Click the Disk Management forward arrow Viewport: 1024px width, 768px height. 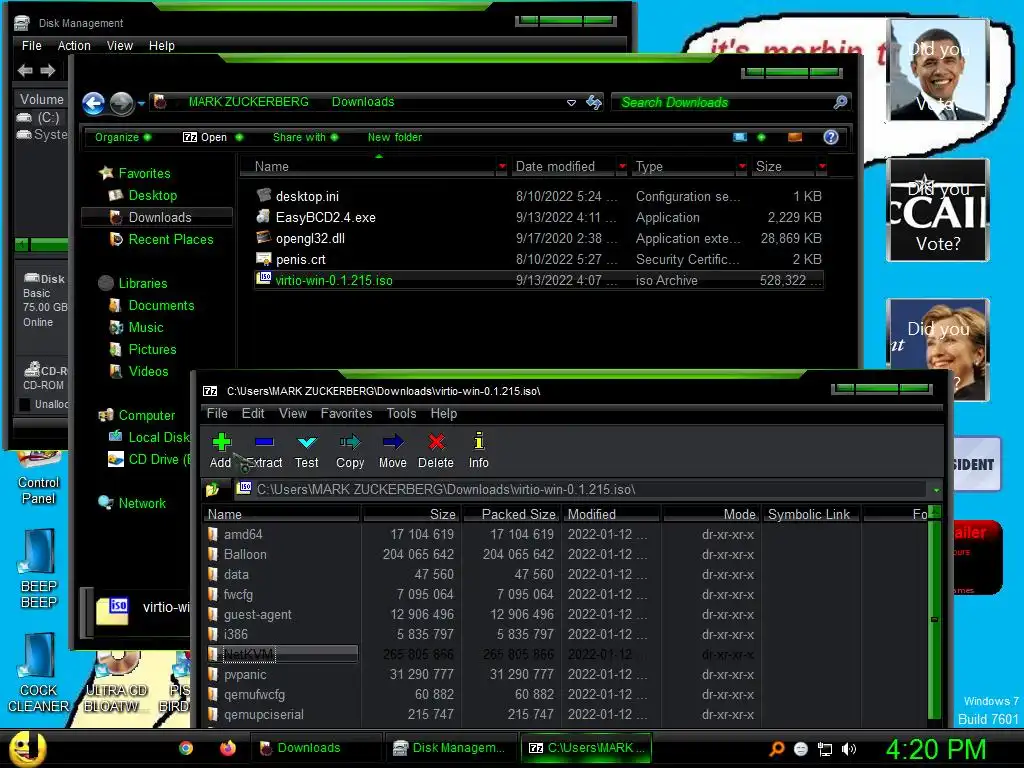48,71
